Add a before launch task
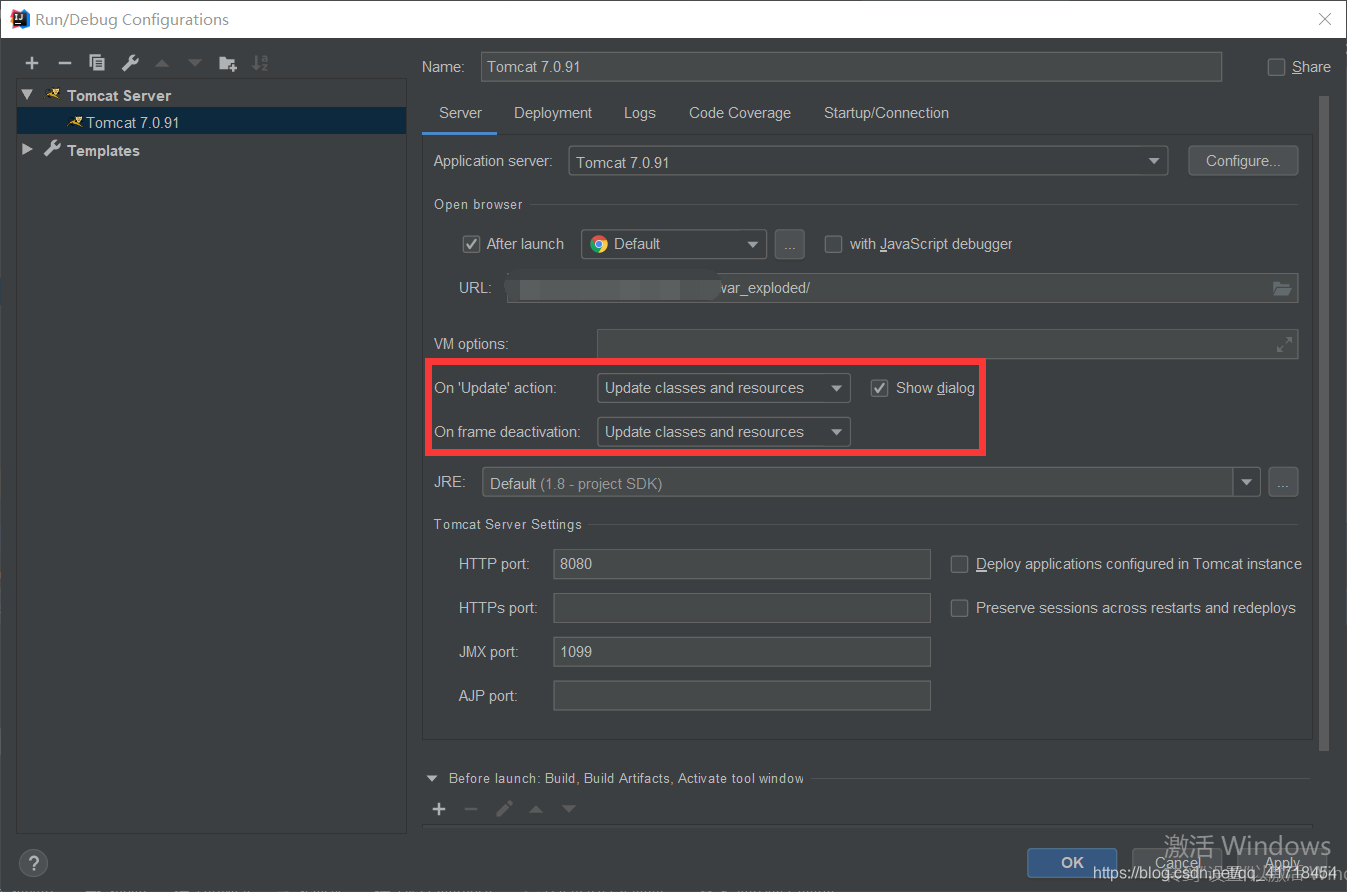Screen dimensions: 1347x892 pyautogui.click(x=438, y=808)
